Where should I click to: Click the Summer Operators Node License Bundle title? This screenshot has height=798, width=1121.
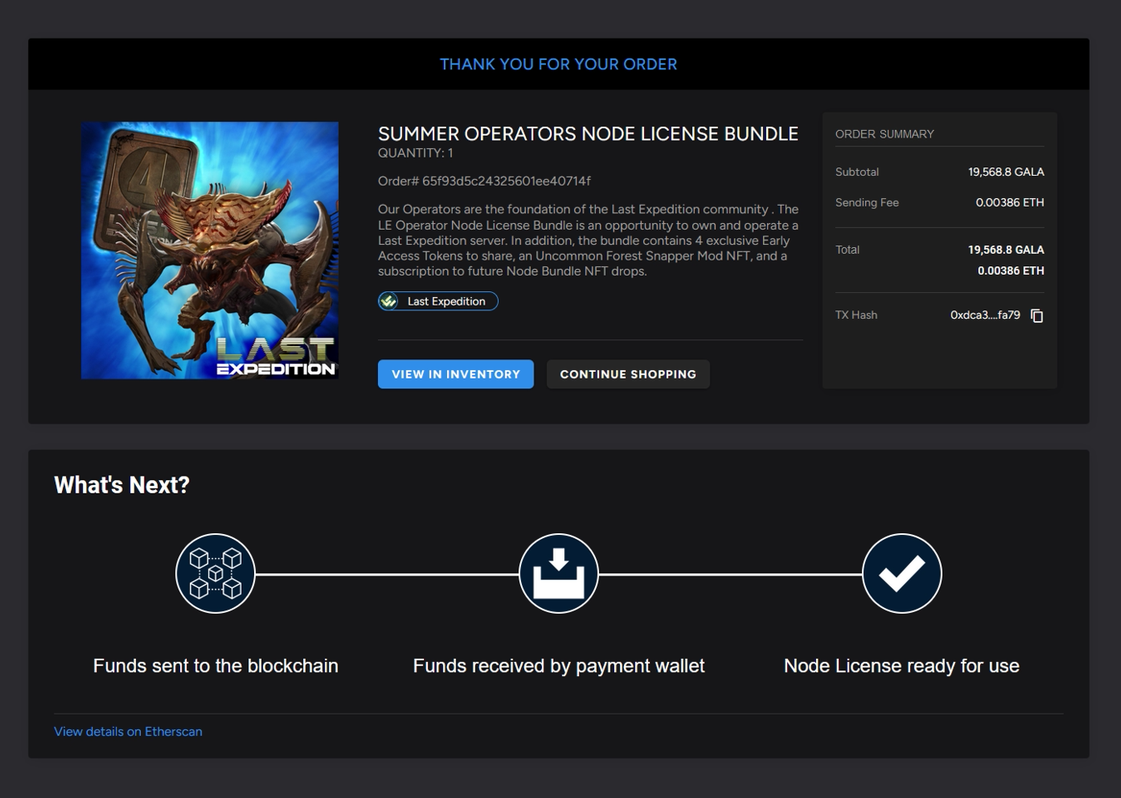588,134
